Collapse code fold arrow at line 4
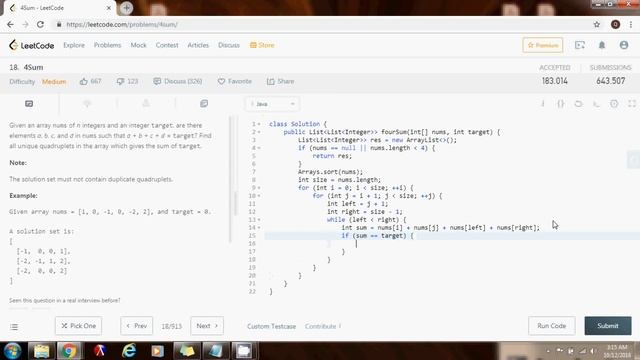Screen dimensions: 640x360 point(259,148)
